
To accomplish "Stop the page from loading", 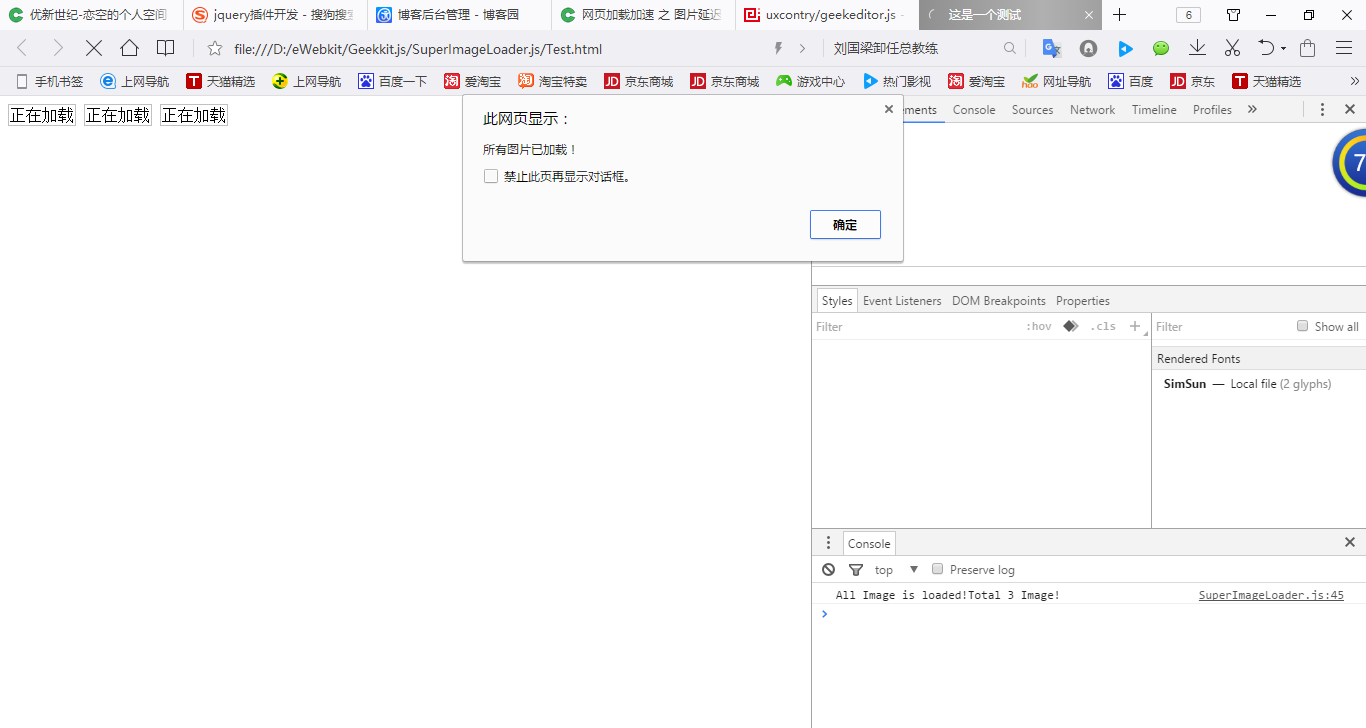I will tap(93, 48).
